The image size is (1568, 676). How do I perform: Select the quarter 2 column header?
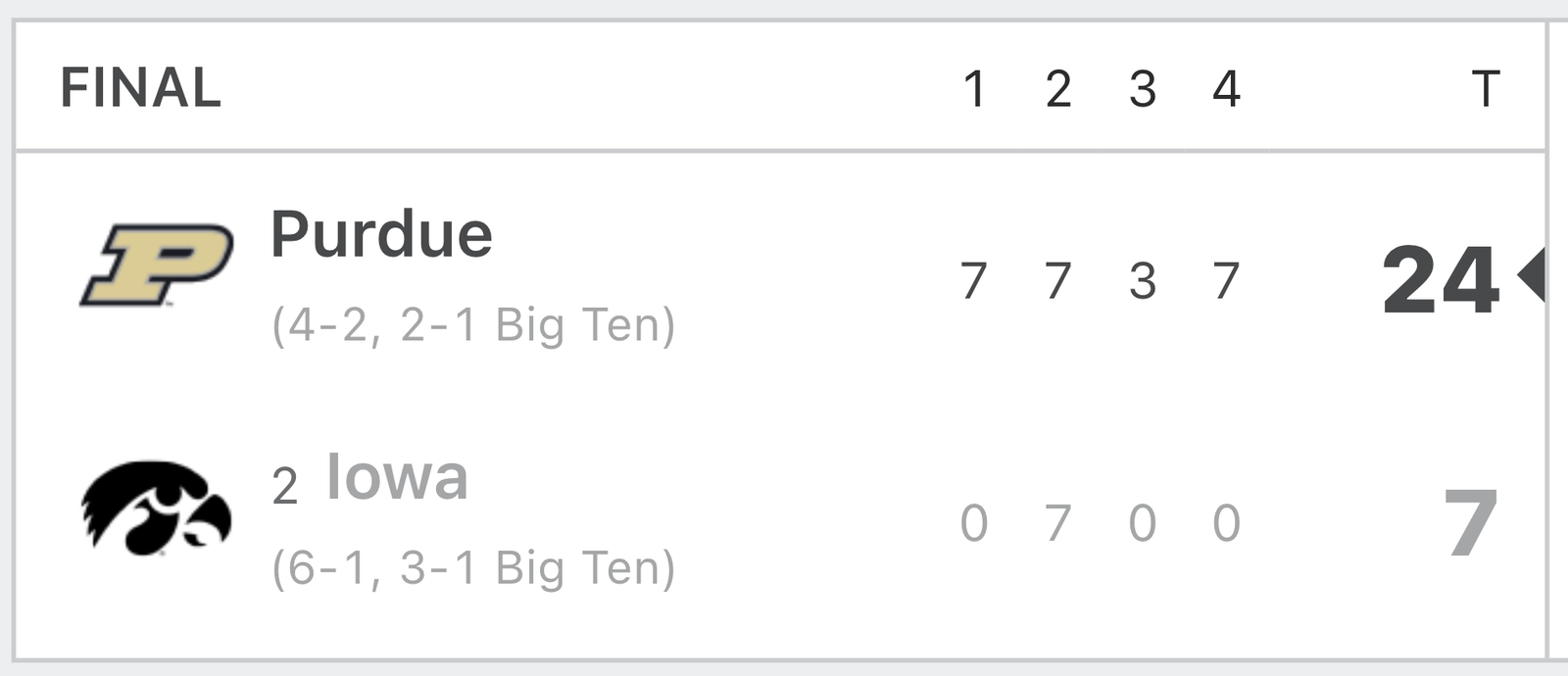(x=1058, y=89)
